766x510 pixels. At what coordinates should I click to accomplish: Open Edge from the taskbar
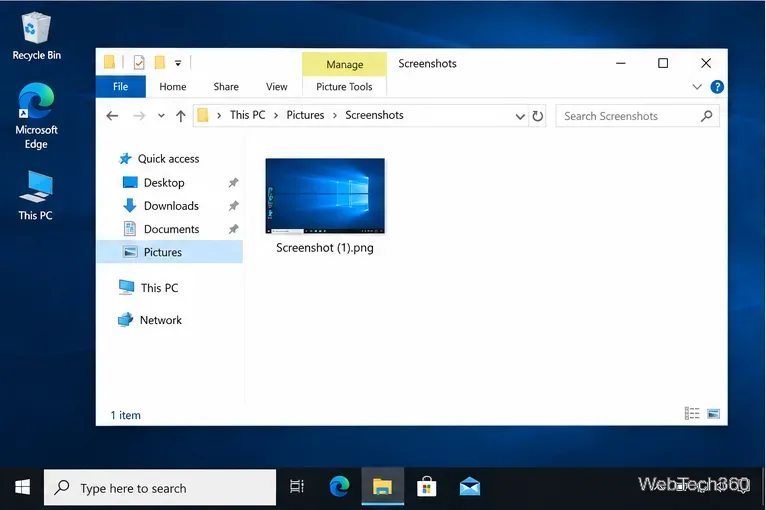pos(340,487)
